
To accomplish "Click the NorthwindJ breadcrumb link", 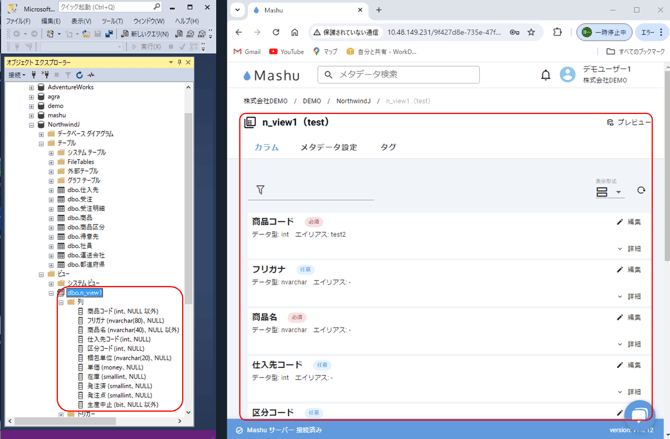I will [x=351, y=101].
